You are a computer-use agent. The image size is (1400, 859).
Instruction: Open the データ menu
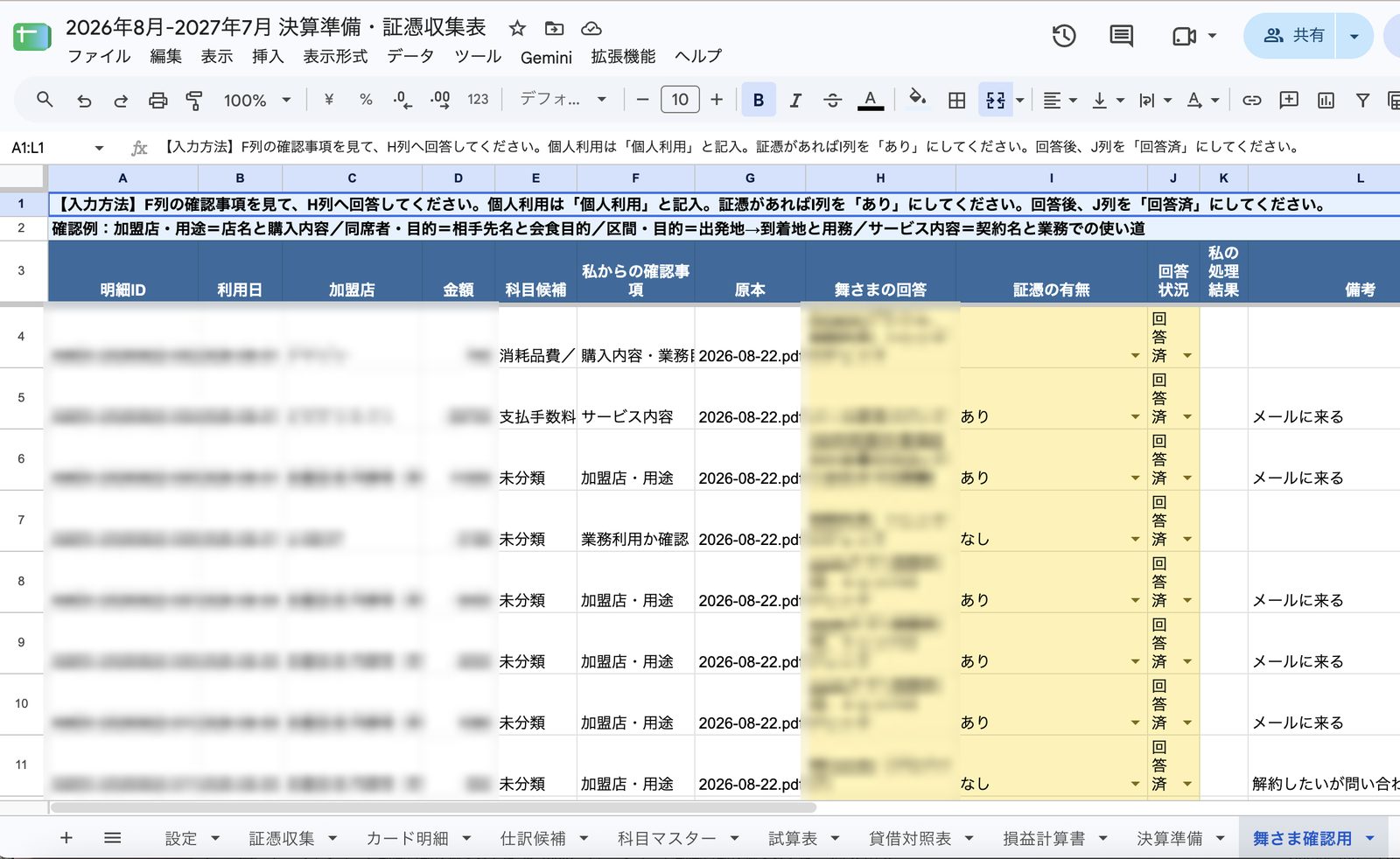(x=410, y=56)
